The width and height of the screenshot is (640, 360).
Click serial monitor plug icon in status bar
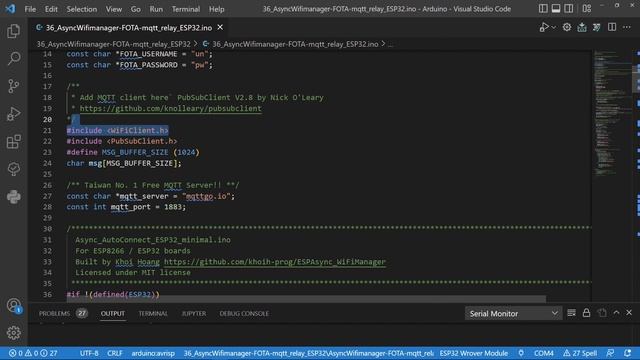[x=521, y=353]
